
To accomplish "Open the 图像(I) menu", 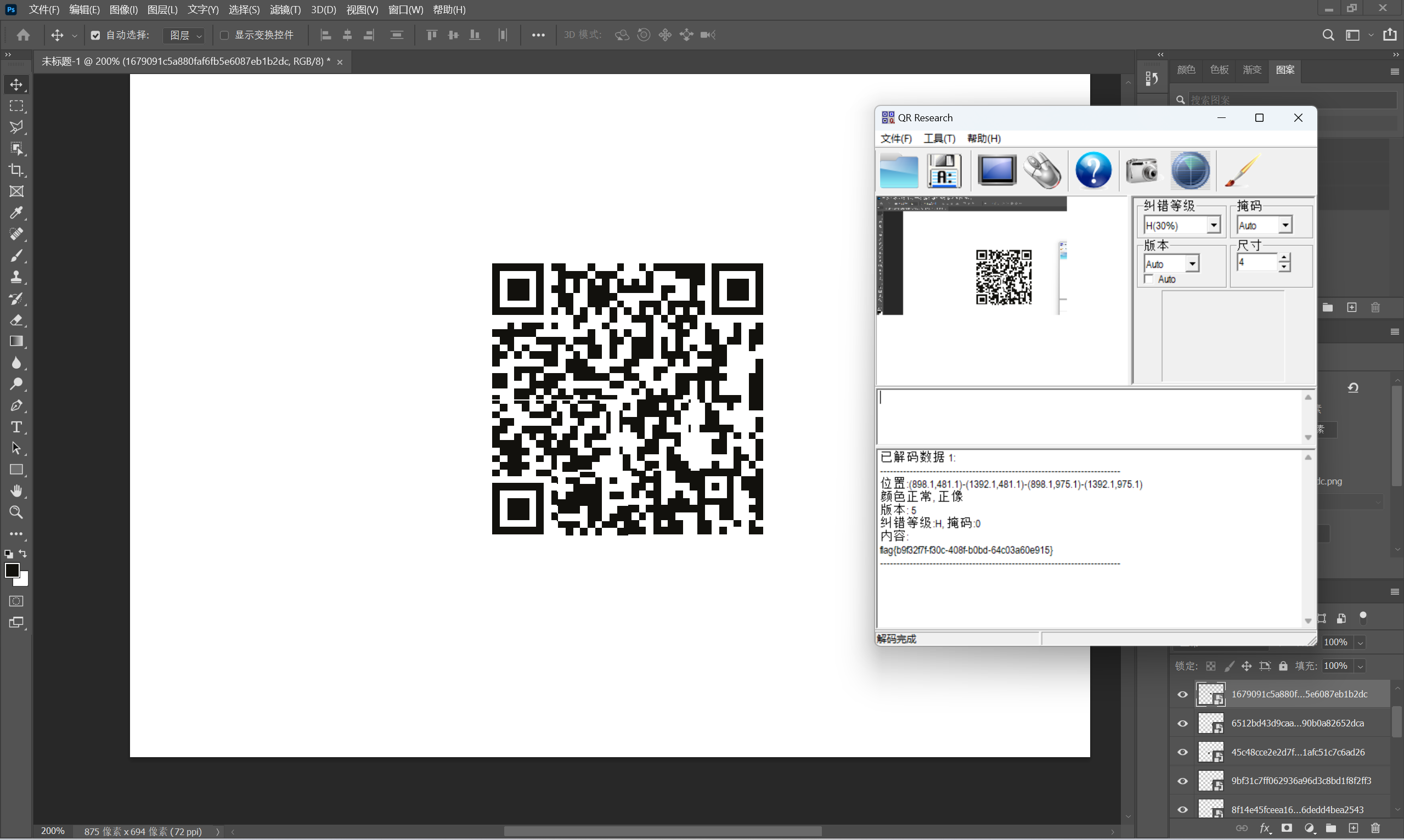I will (x=123, y=10).
